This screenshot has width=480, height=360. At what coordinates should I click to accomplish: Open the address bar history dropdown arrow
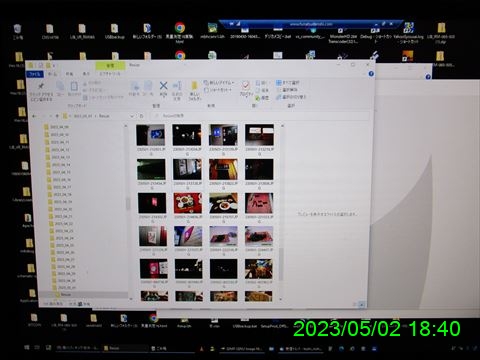132,116
